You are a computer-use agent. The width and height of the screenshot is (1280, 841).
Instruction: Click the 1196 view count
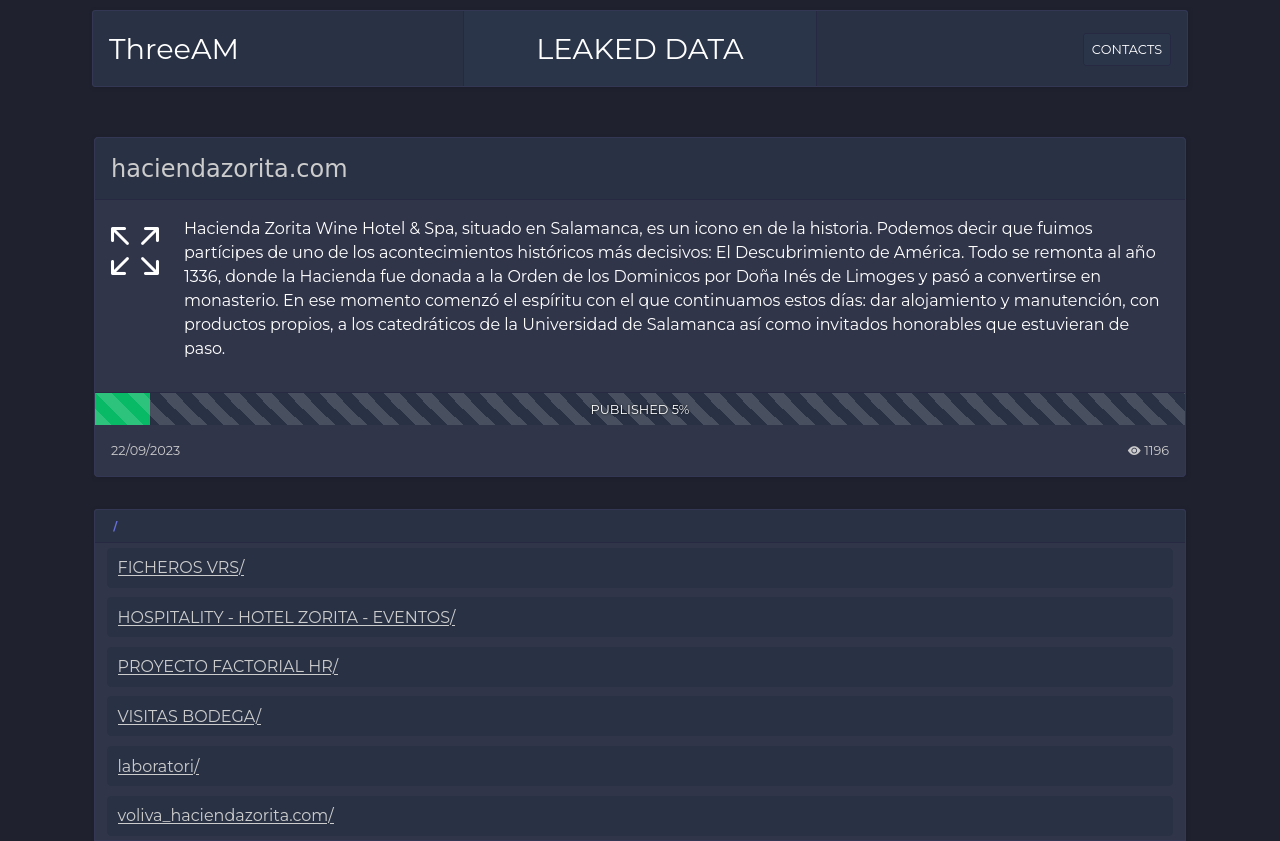[1156, 451]
